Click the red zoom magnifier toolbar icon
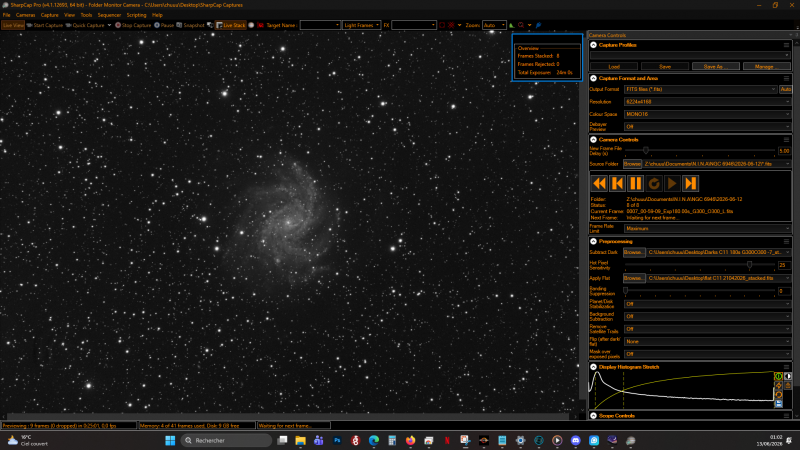 pyautogui.click(x=521, y=25)
